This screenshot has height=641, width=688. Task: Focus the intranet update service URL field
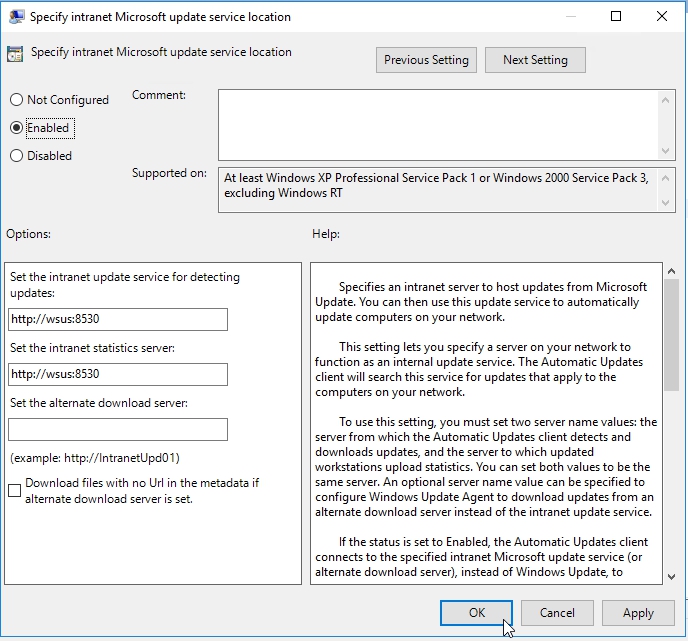[118, 319]
